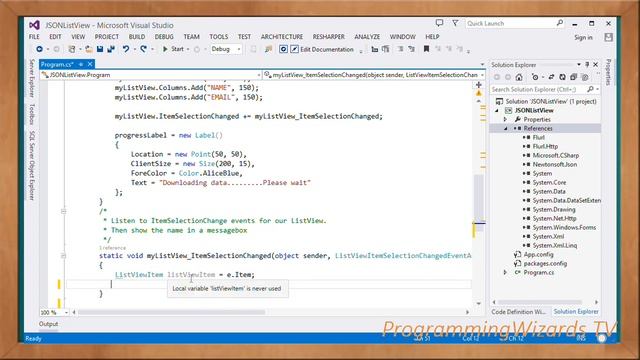The image size is (640, 360).
Task: Open the ARCHITECTURE menu
Action: [282, 37]
